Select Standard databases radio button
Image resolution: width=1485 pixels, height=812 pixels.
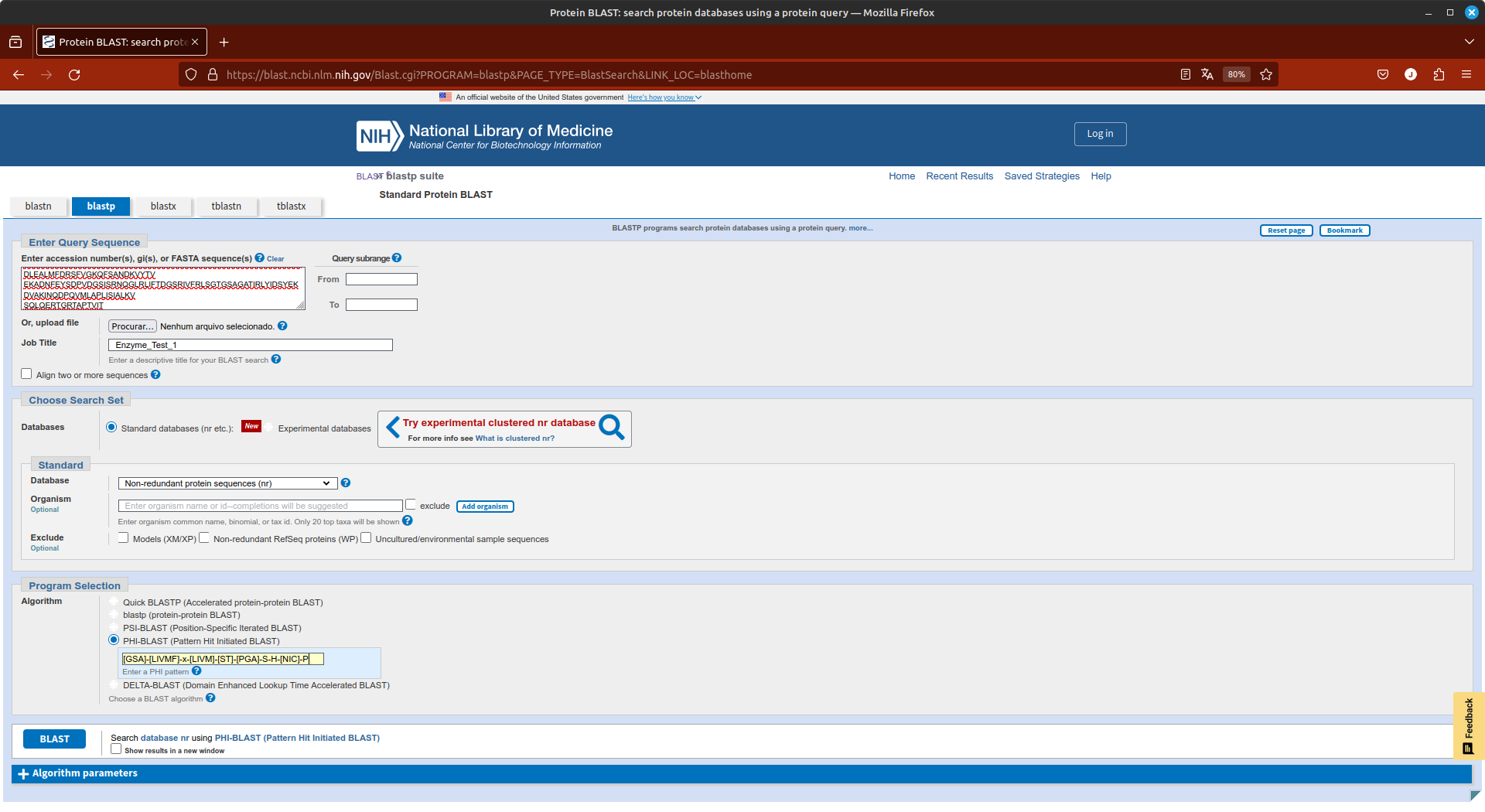click(111, 427)
